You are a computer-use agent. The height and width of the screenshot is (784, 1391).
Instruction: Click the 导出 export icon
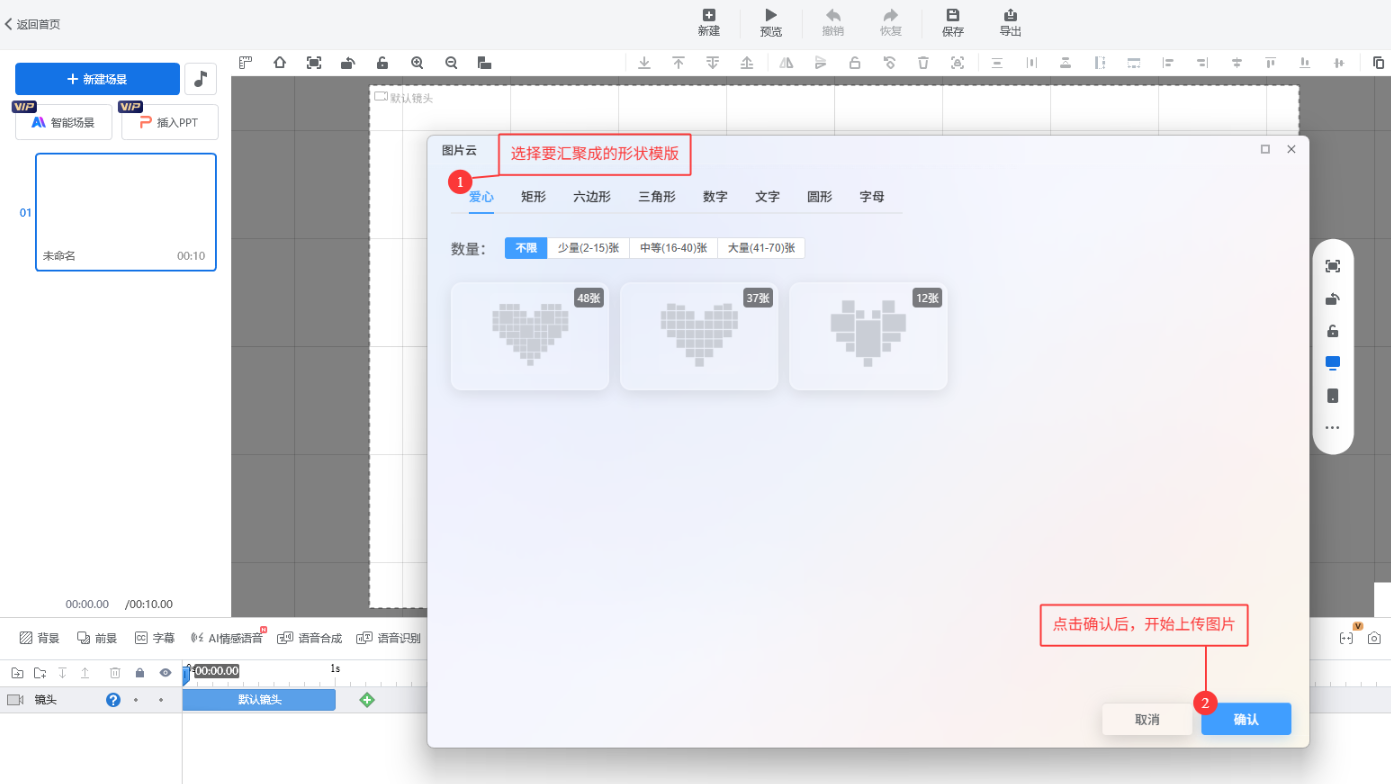point(1010,22)
